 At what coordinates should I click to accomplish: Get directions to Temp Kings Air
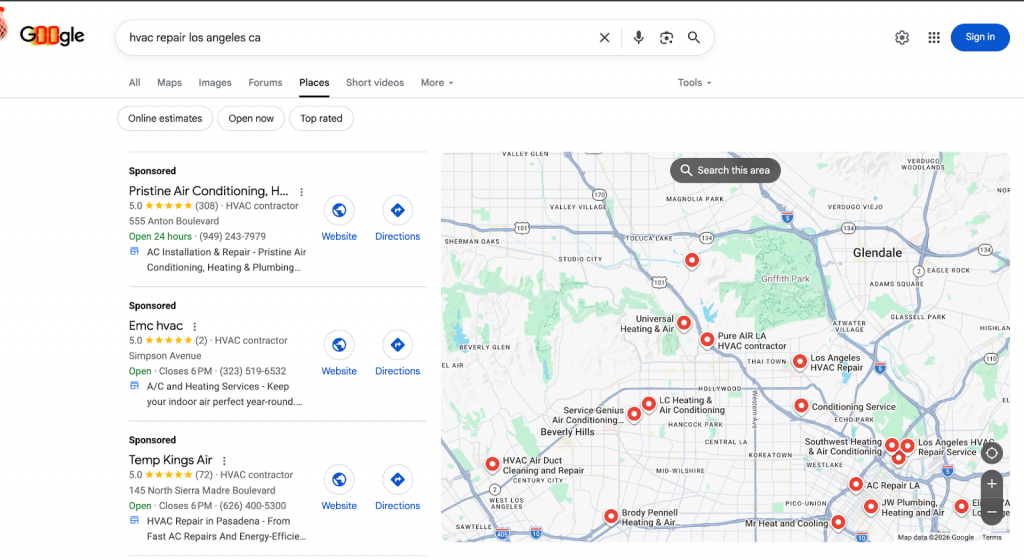[397, 479]
